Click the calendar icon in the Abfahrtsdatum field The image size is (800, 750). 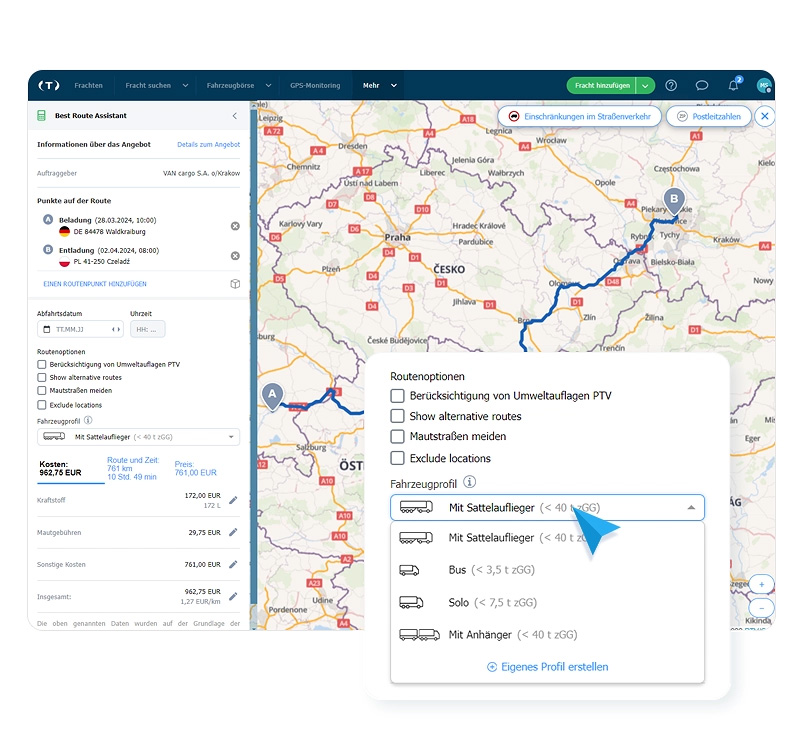pos(47,330)
